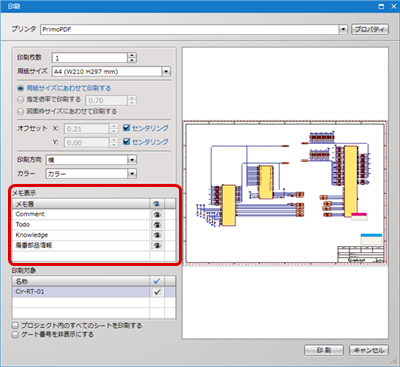Screen dimensions: 400x367
Task: Uncheck the Cir-RT-01 sheet print checkmark
Action: click(157, 292)
